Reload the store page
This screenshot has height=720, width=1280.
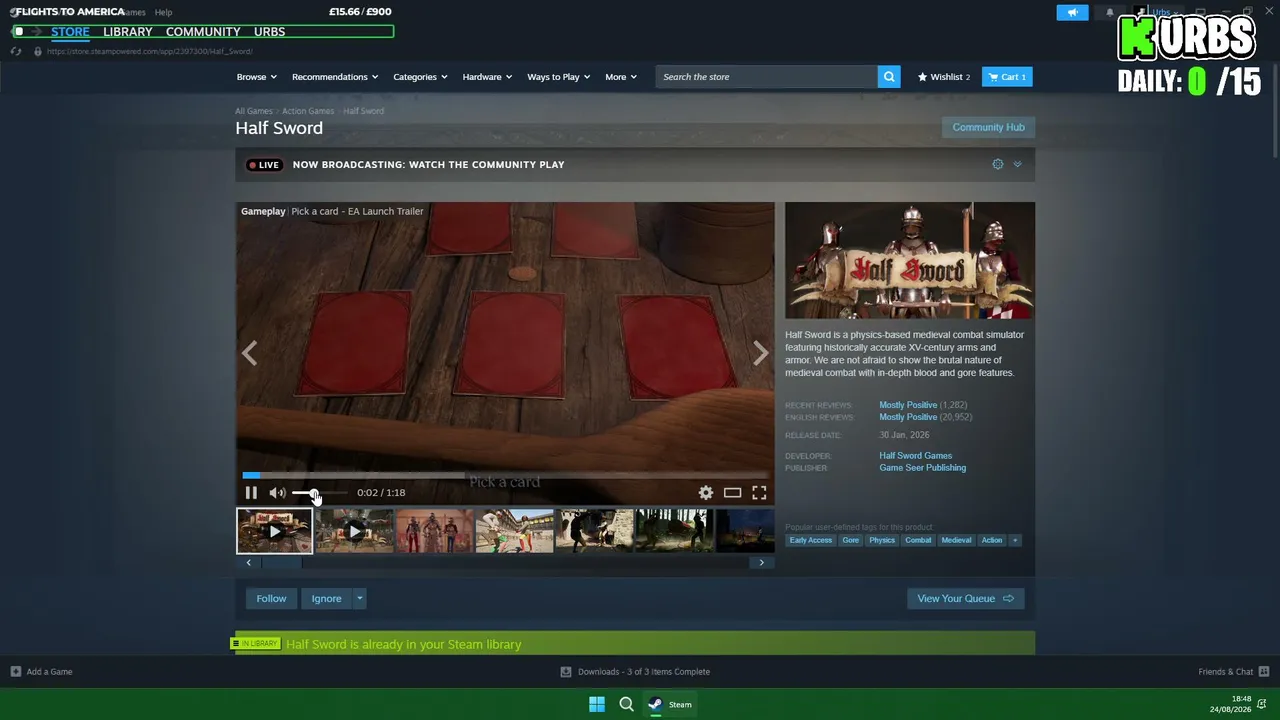click(16, 51)
